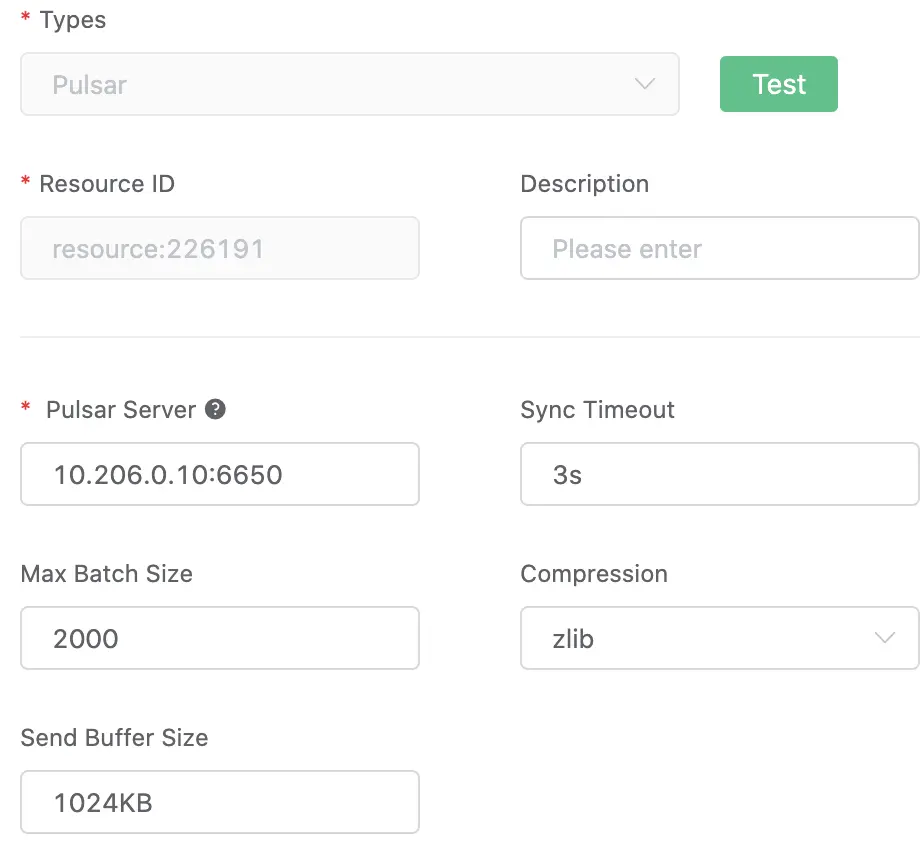
Task: Click the Resource ID field
Action: point(220,249)
